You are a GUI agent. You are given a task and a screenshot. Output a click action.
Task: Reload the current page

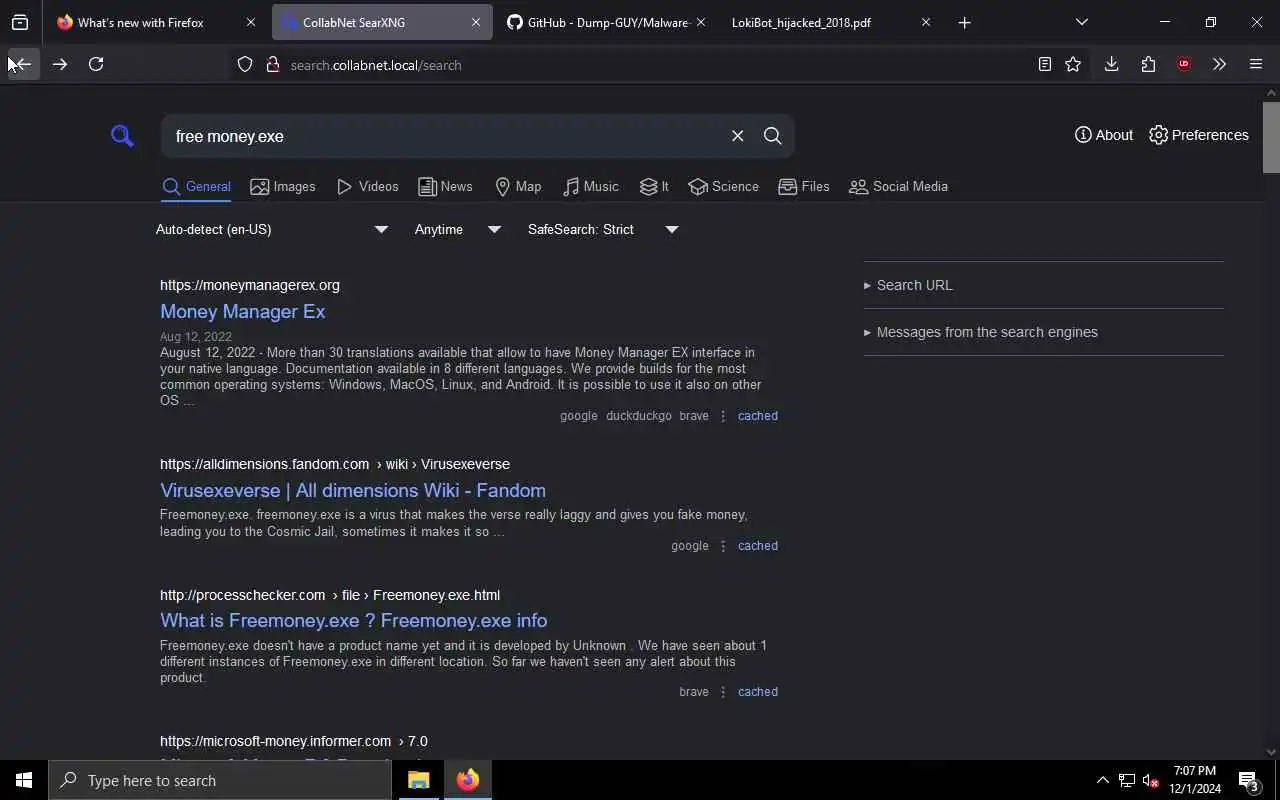point(96,64)
